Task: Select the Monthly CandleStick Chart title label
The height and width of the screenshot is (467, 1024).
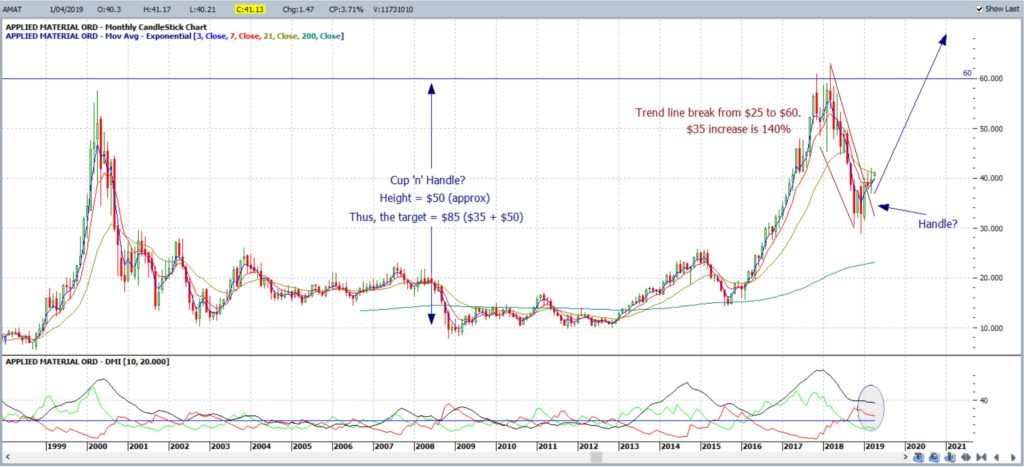Action: pyautogui.click(x=106, y=27)
